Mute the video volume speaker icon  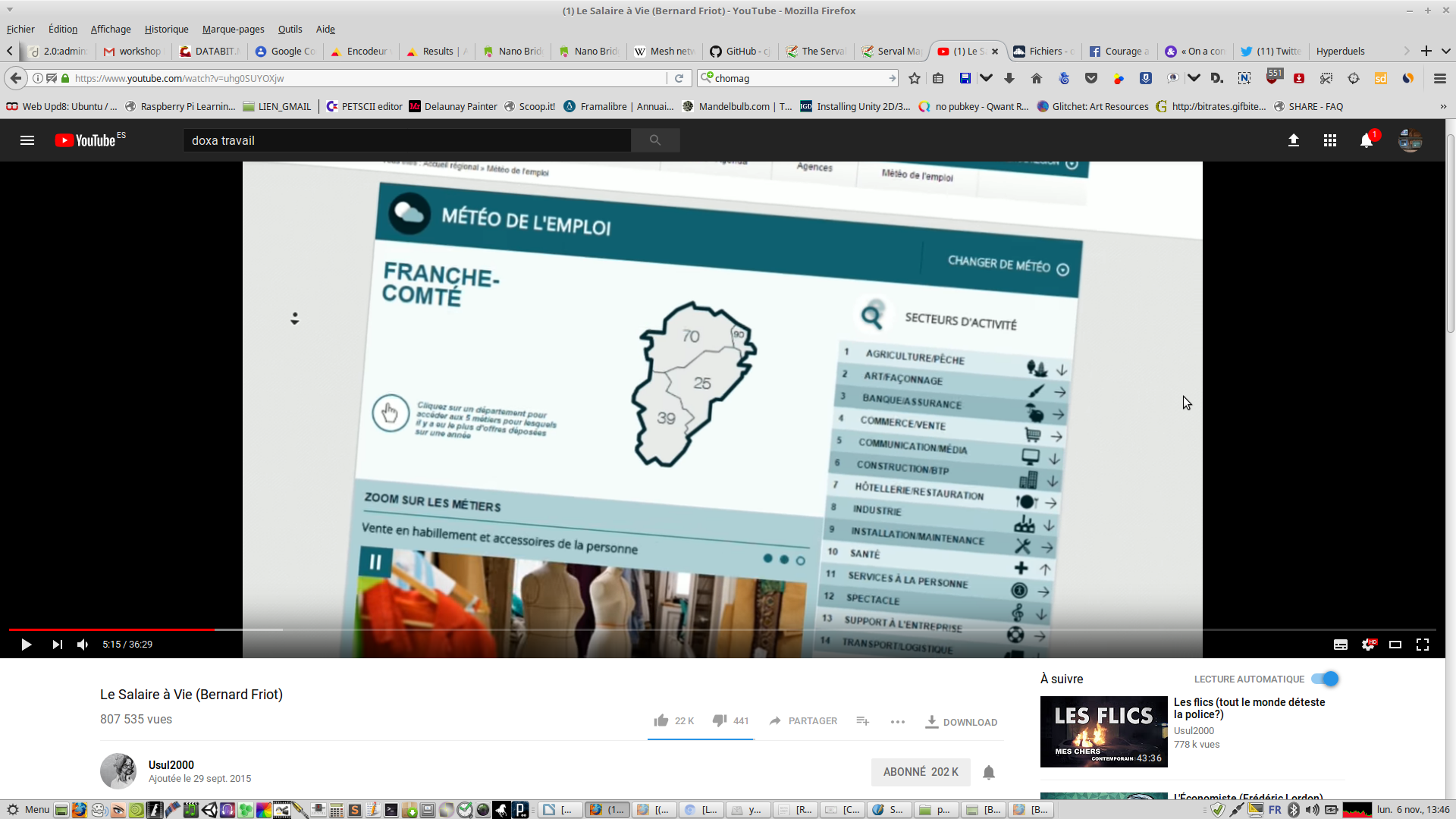click(x=83, y=645)
